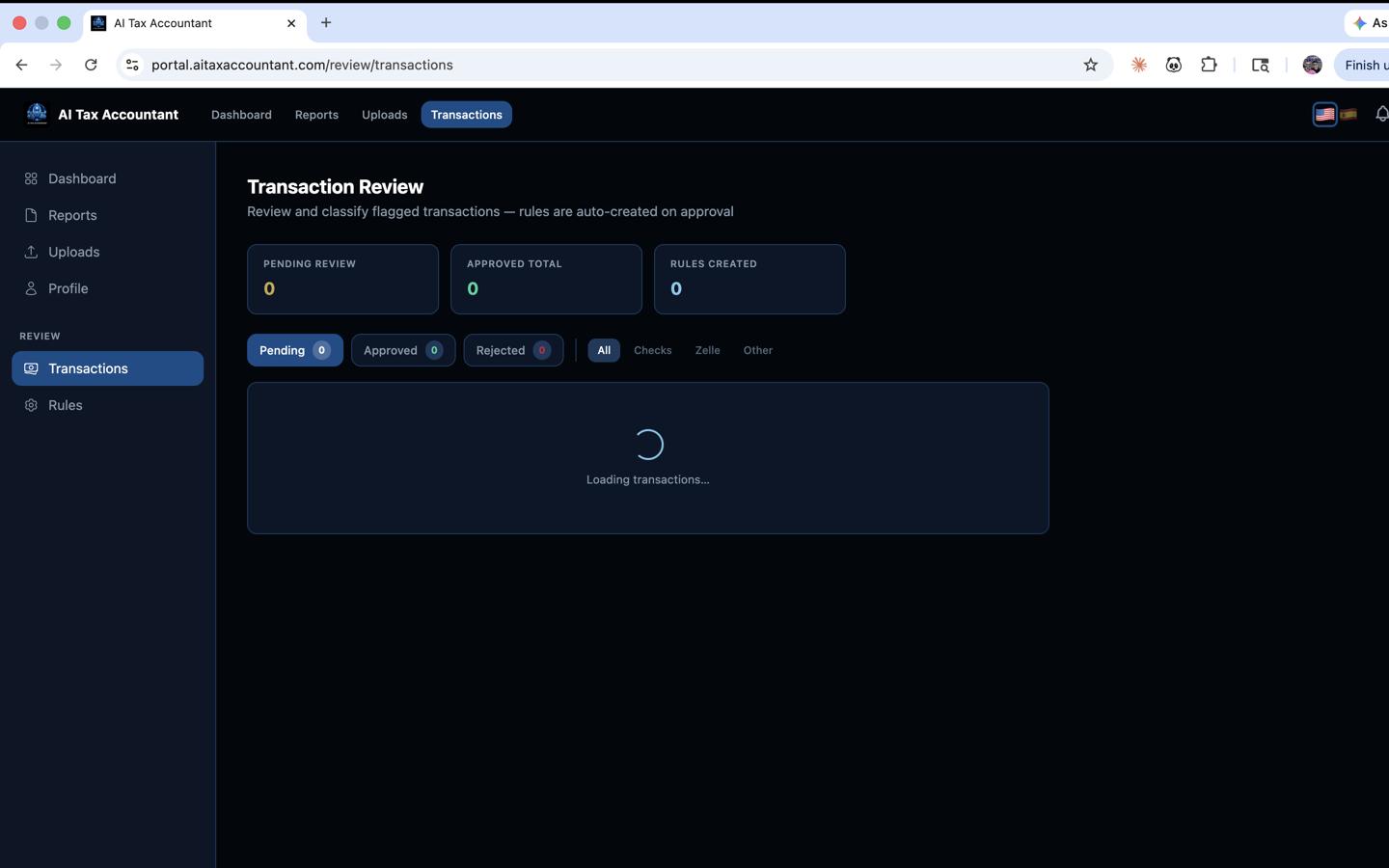Select the All filter chip
The image size is (1389, 868).
(x=604, y=350)
